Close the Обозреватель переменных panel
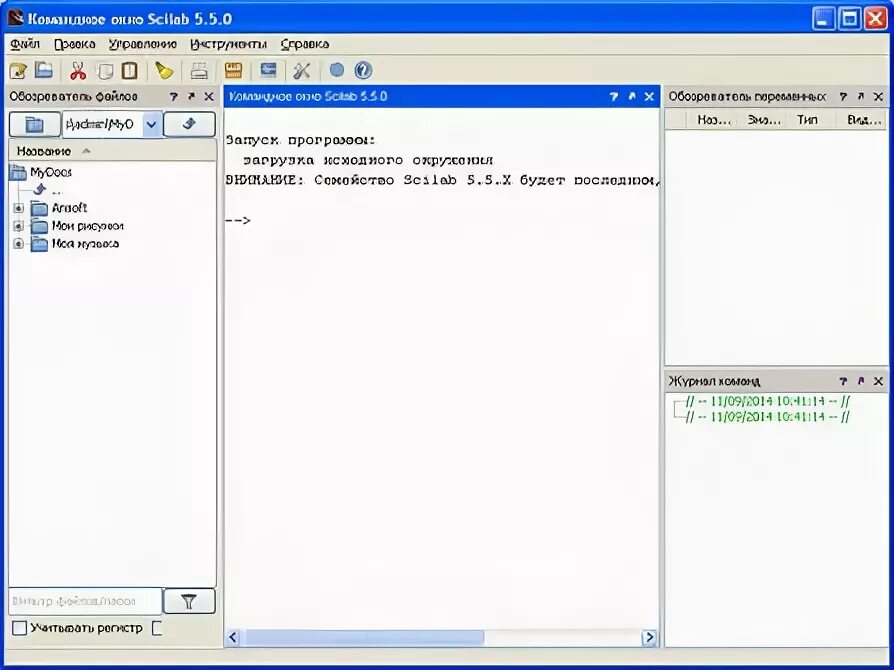This screenshot has height=670, width=894. tap(879, 97)
